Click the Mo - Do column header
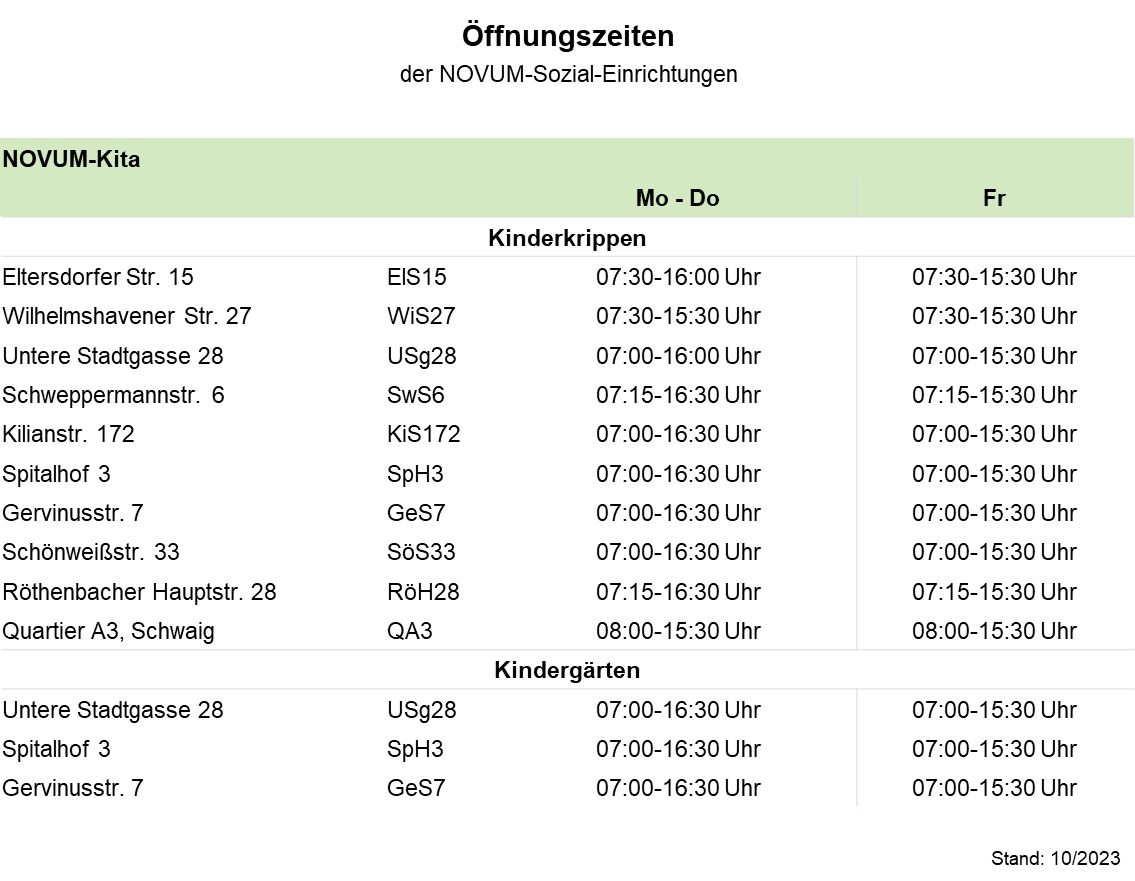The width and height of the screenshot is (1135, 881). [677, 198]
